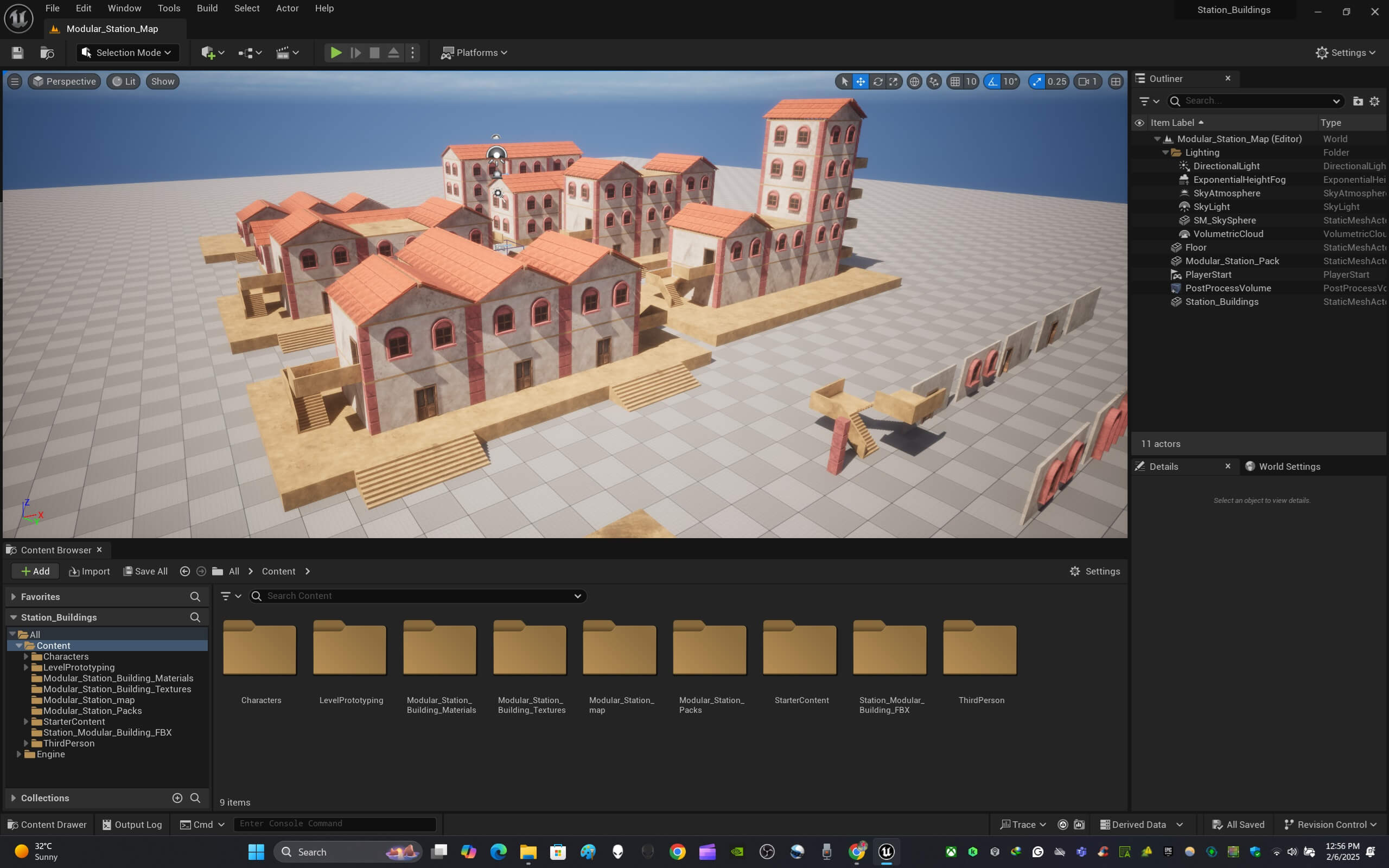The image size is (1389, 868).
Task: Open Unreal Editor from Windows taskbar
Action: point(886,851)
